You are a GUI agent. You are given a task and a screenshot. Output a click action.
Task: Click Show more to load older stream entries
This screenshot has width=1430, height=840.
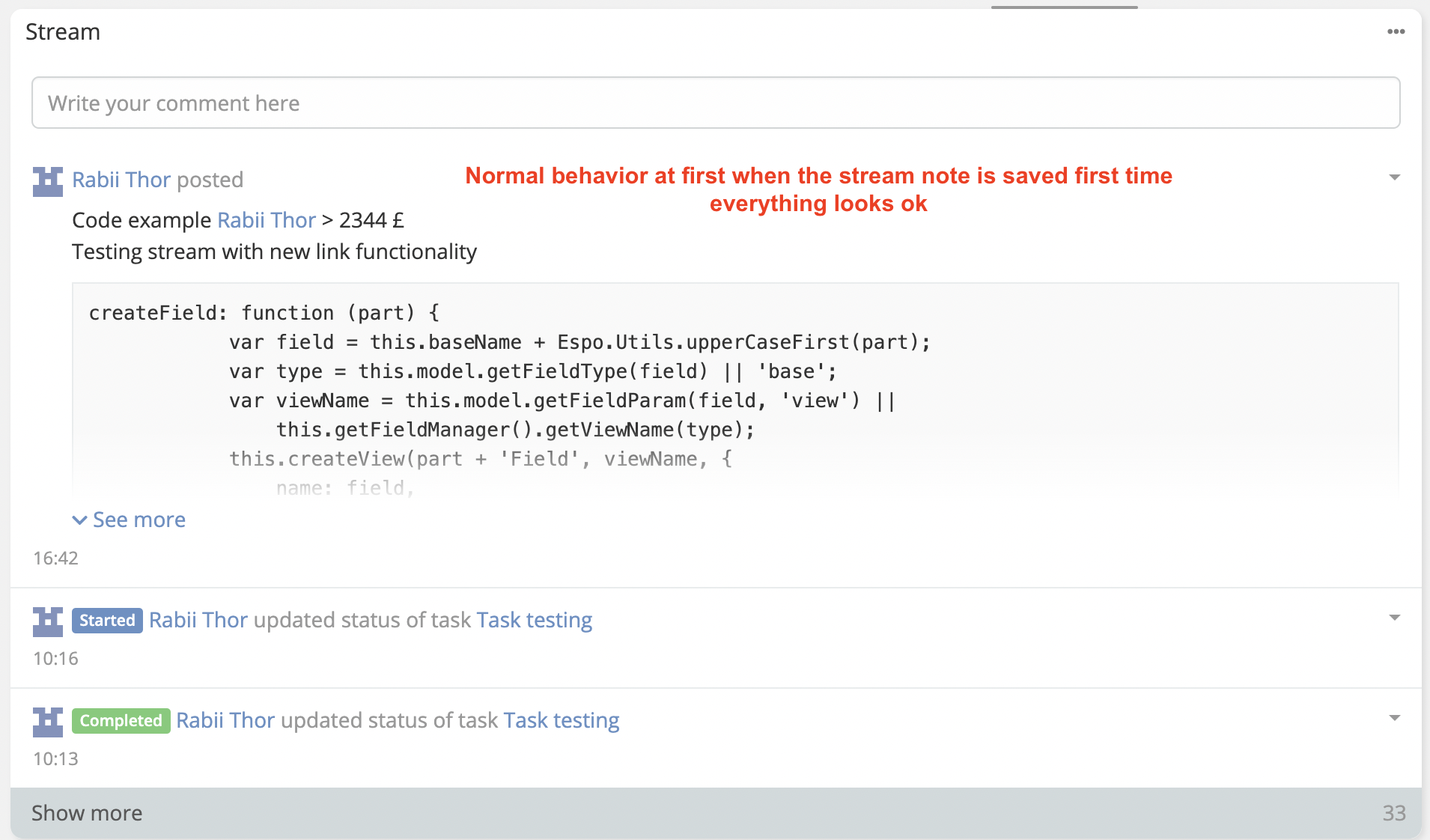pyautogui.click(x=86, y=813)
